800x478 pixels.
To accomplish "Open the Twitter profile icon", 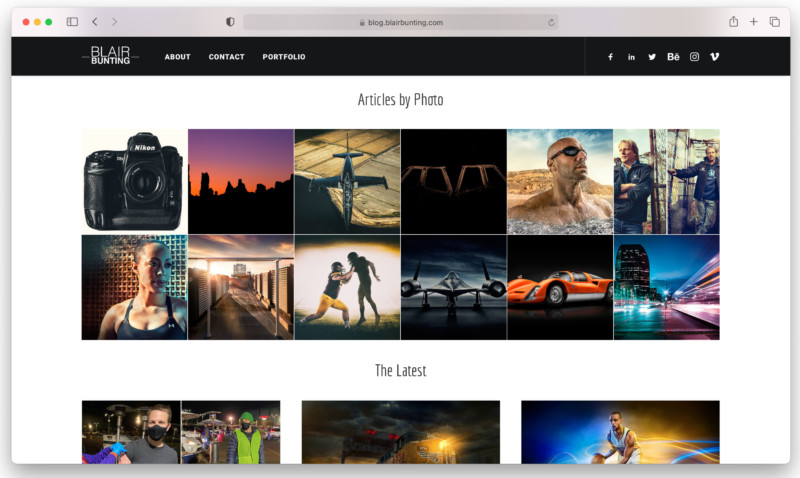I will [x=652, y=57].
